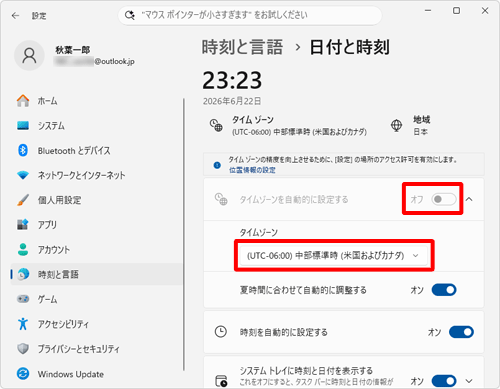500x389 pixels.
Task: Toggle システム トレイに時刻と日付を表示する switch
Action: (x=444, y=381)
